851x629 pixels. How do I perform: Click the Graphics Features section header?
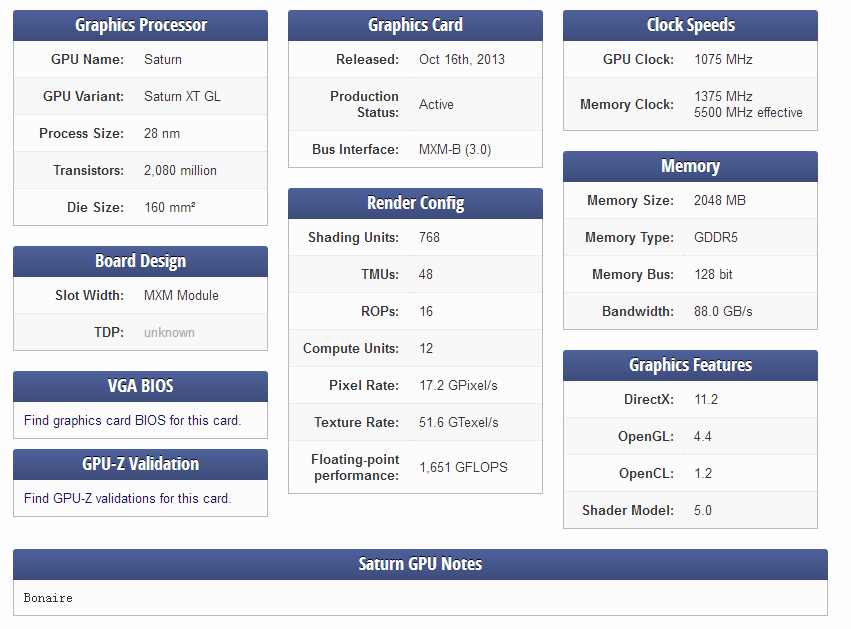coord(690,365)
